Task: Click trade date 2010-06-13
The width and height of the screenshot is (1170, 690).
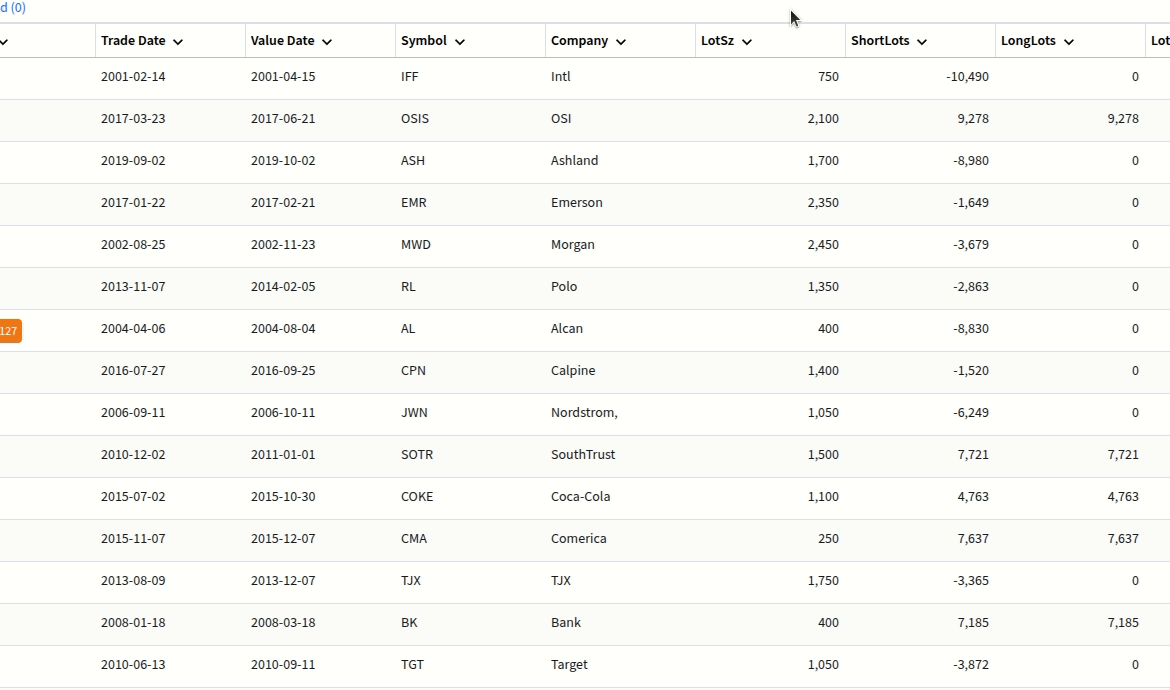Action: tap(134, 665)
